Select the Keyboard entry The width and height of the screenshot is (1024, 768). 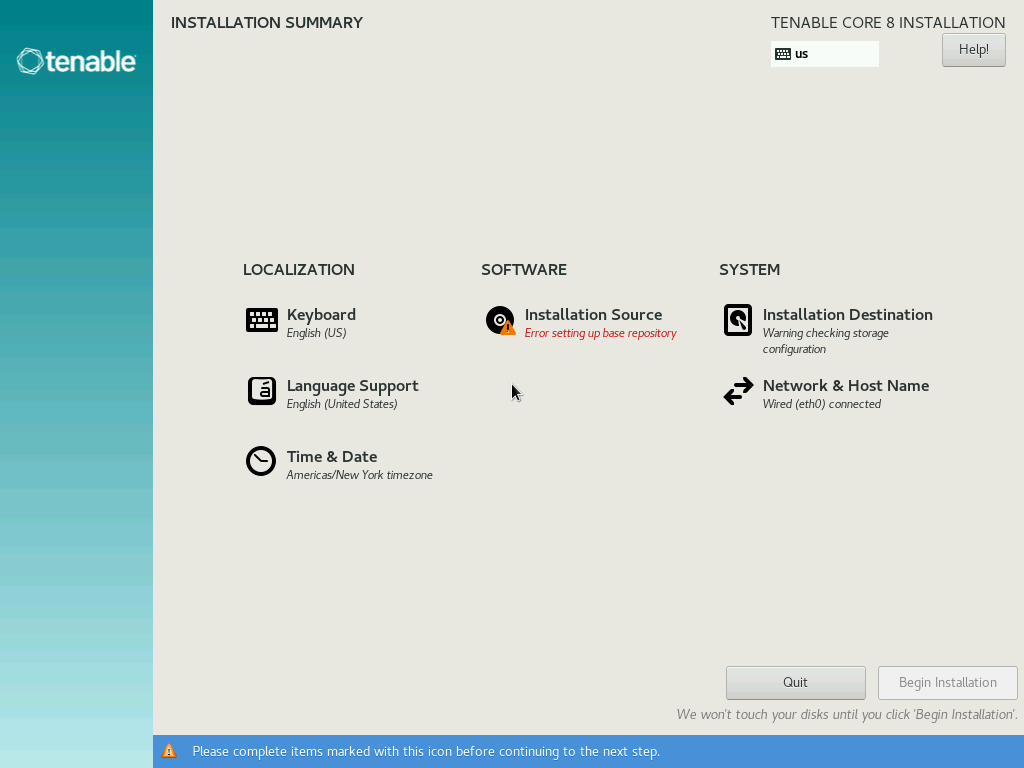[x=321, y=314]
